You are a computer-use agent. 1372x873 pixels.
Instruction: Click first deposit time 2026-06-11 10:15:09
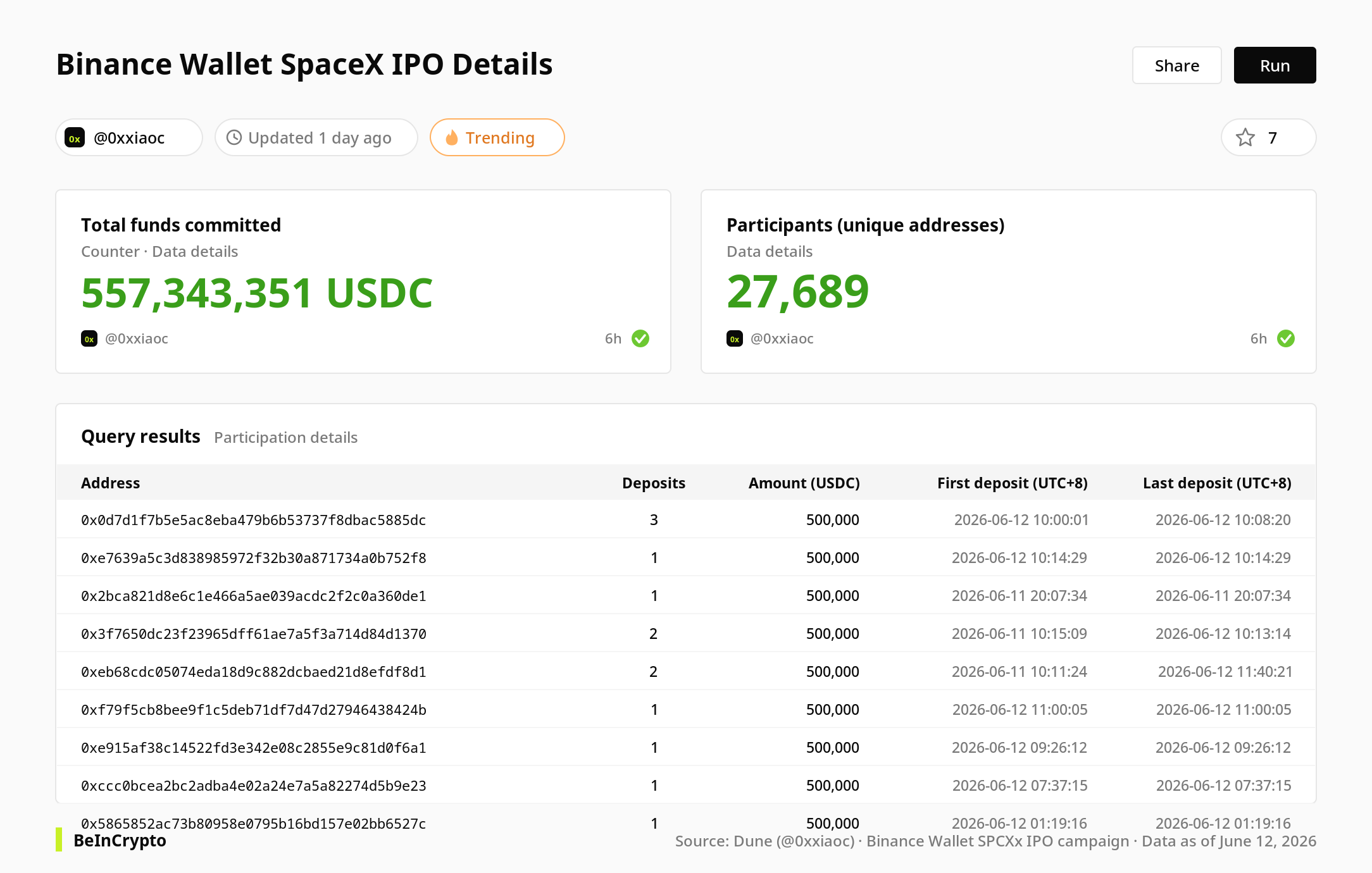[x=1020, y=634]
